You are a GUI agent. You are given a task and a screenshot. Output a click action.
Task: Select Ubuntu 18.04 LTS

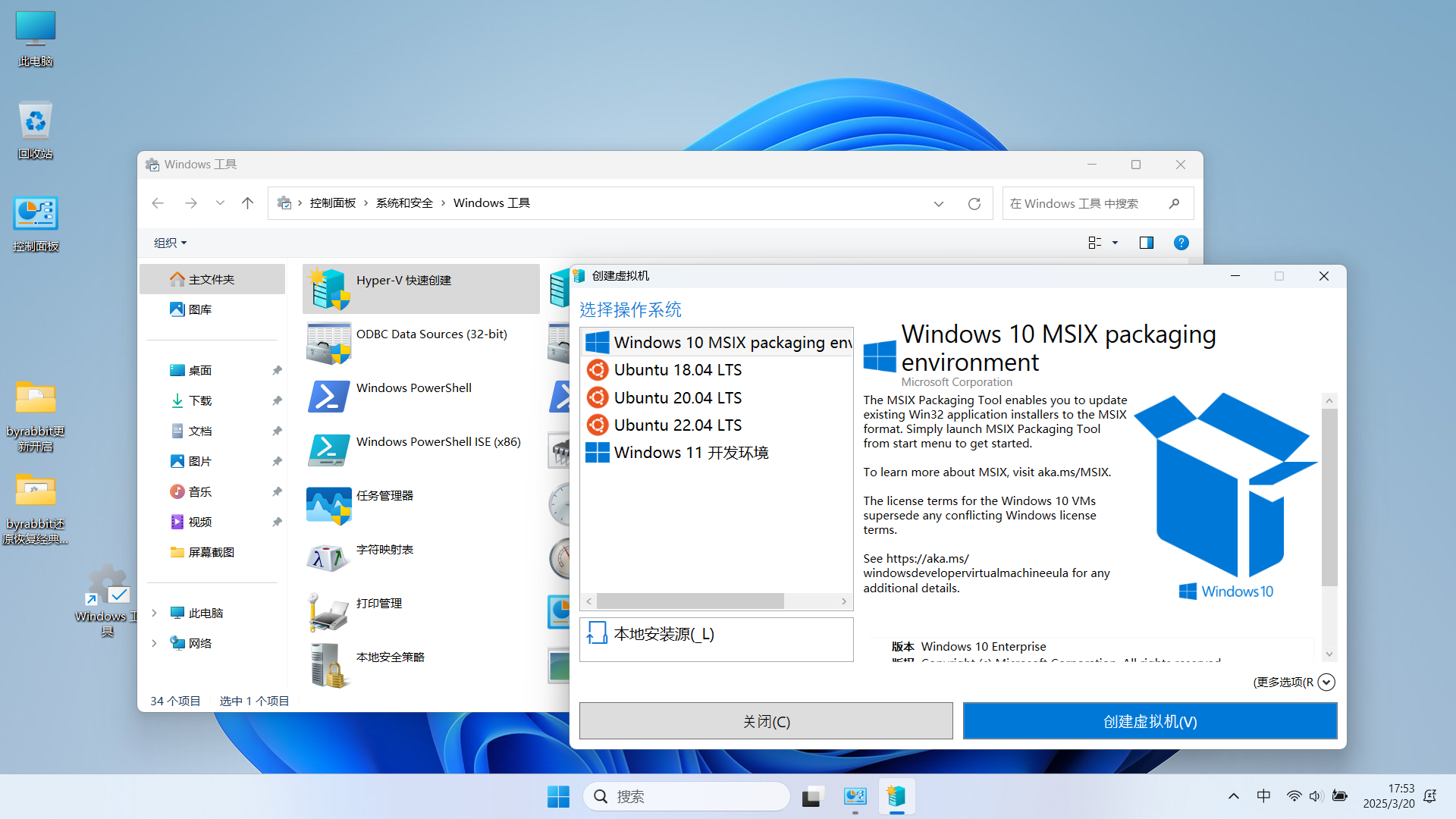tap(717, 370)
